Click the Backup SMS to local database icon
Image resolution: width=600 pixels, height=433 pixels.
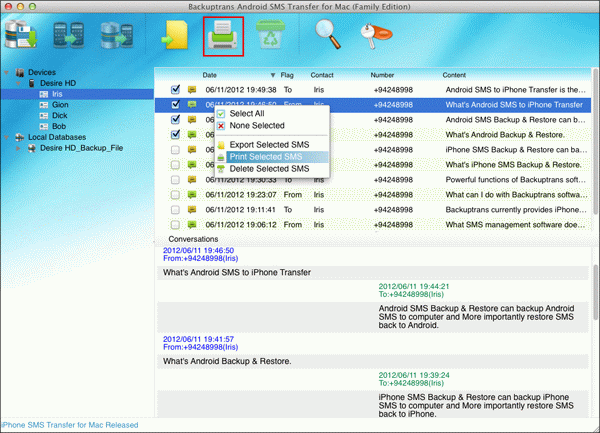pyautogui.click(x=21, y=35)
